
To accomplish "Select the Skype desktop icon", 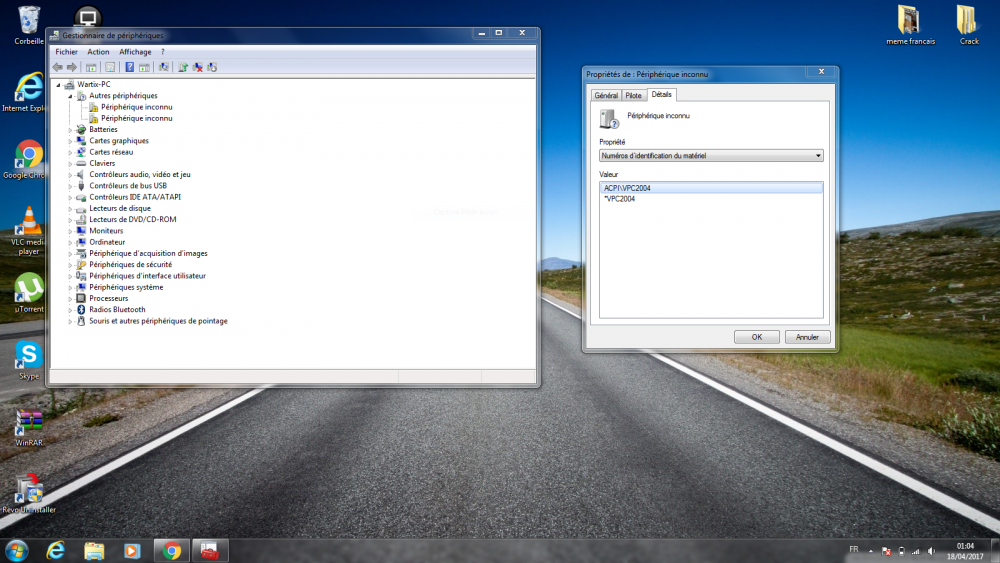I will 29,360.
